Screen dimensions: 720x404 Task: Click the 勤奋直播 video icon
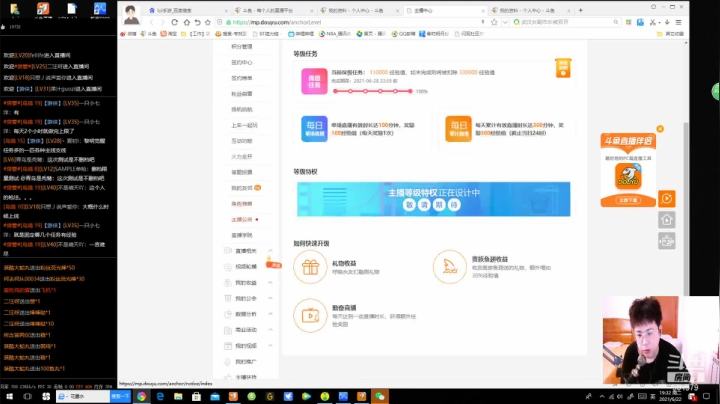point(310,315)
